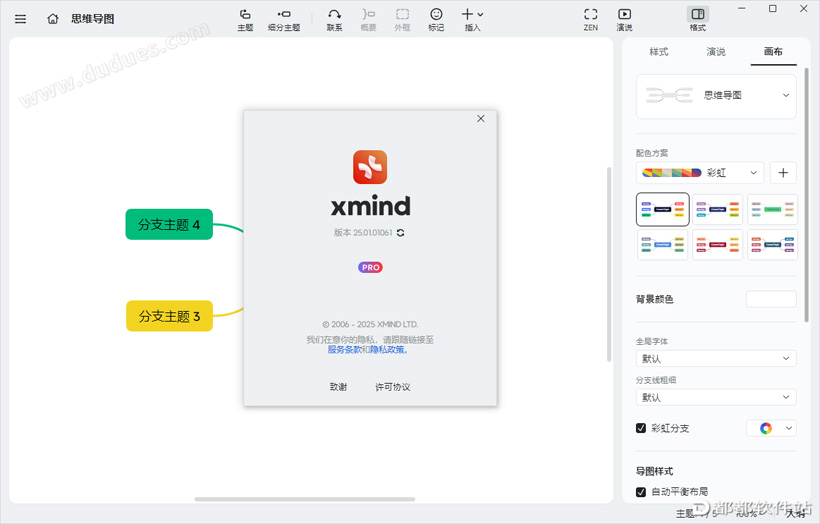This screenshot has width=820, height=524.
Task: Open the rainbow branch color wheel dropdown
Action: coord(771,428)
